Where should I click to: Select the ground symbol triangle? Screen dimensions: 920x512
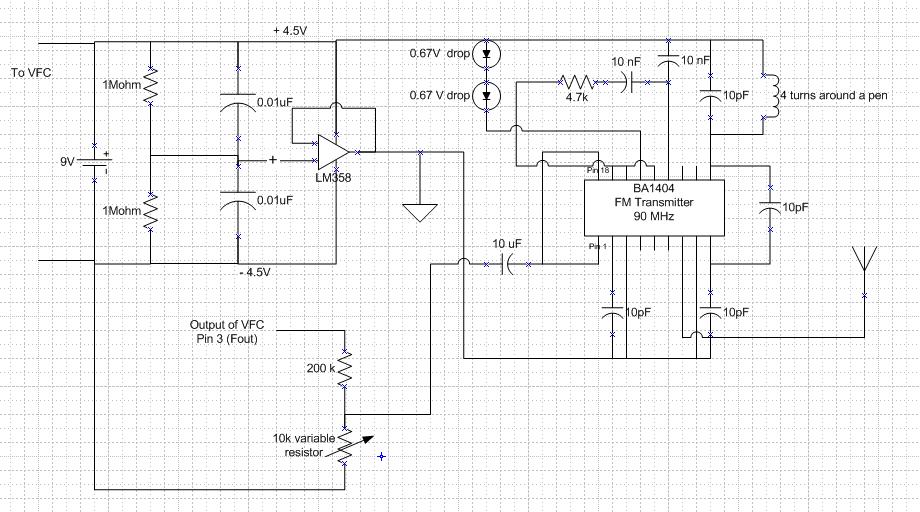coord(420,213)
